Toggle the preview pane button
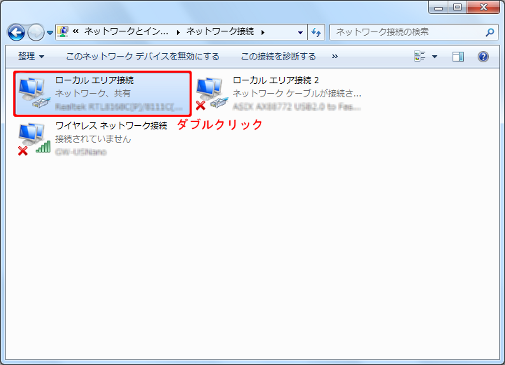Image resolution: width=505 pixels, height=365 pixels. click(458, 57)
